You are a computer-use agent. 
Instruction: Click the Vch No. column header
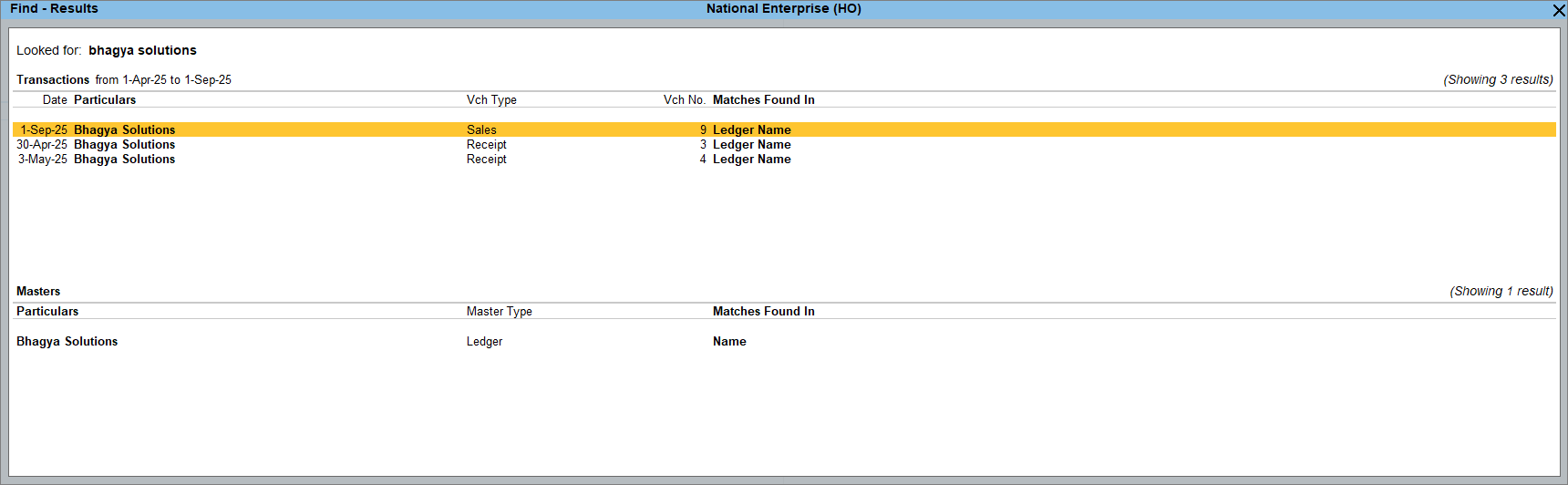(x=684, y=100)
